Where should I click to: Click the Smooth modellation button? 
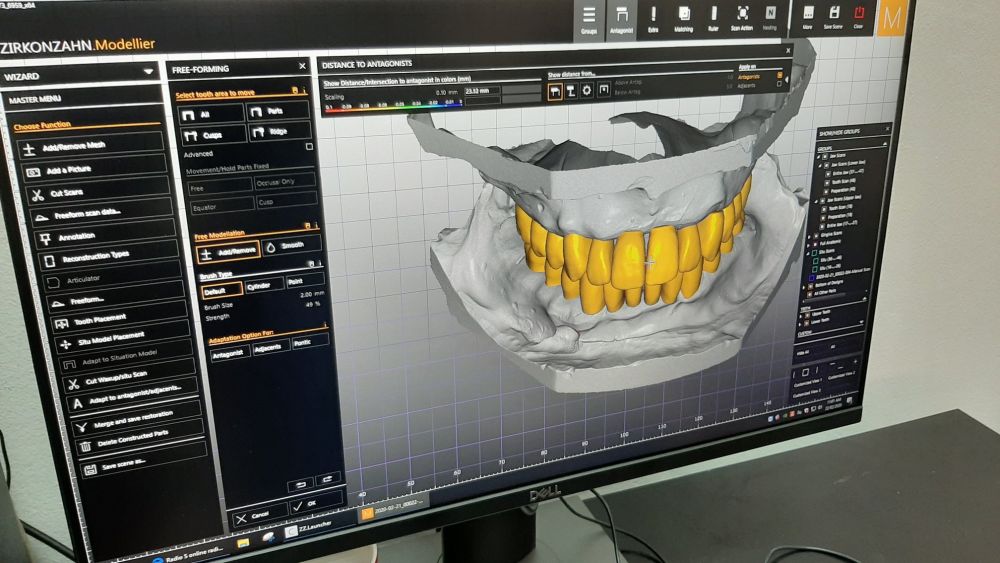(290, 245)
